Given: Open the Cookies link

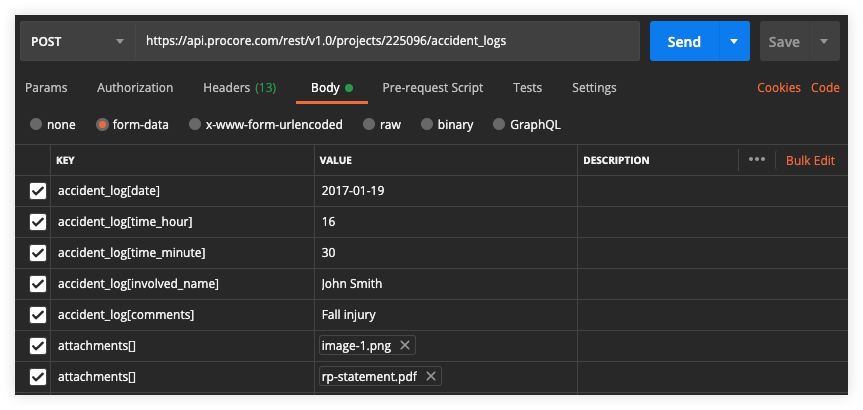Looking at the screenshot, I should click(778, 88).
